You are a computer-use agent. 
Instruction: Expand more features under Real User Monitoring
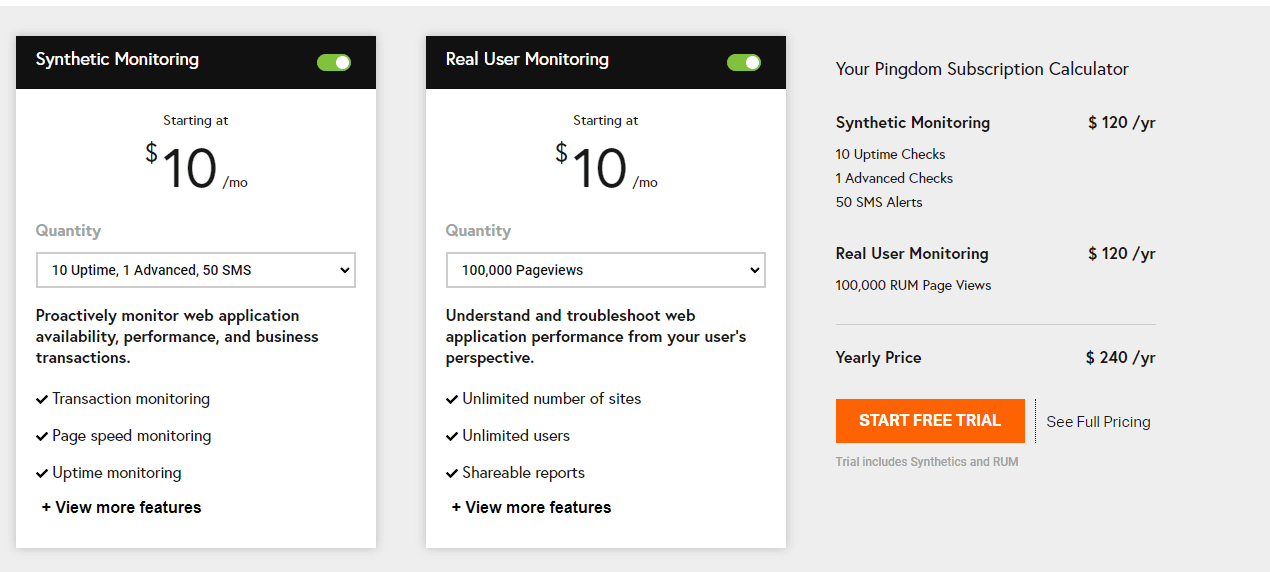531,507
